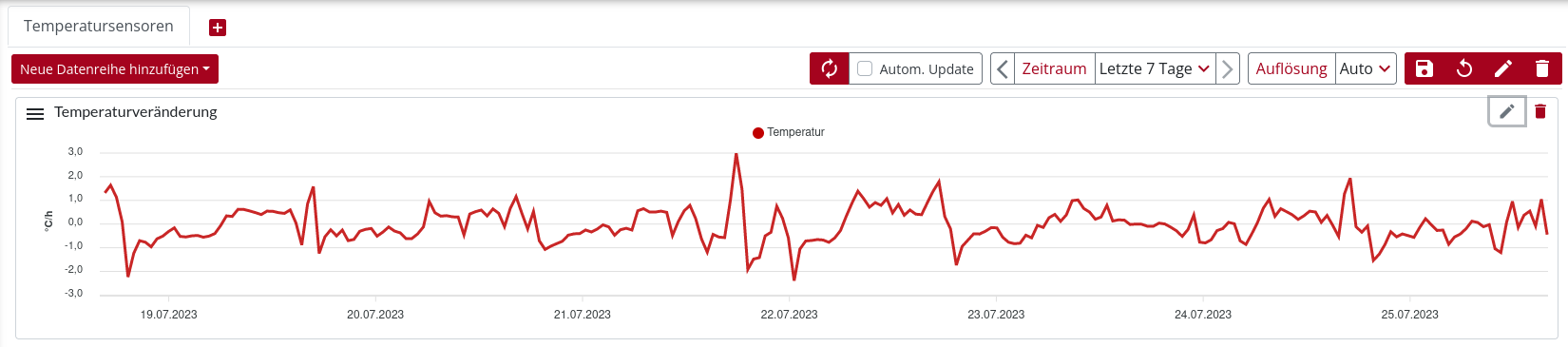1568x347 pixels.
Task: Go to next time period arrow
Action: click(x=1228, y=68)
